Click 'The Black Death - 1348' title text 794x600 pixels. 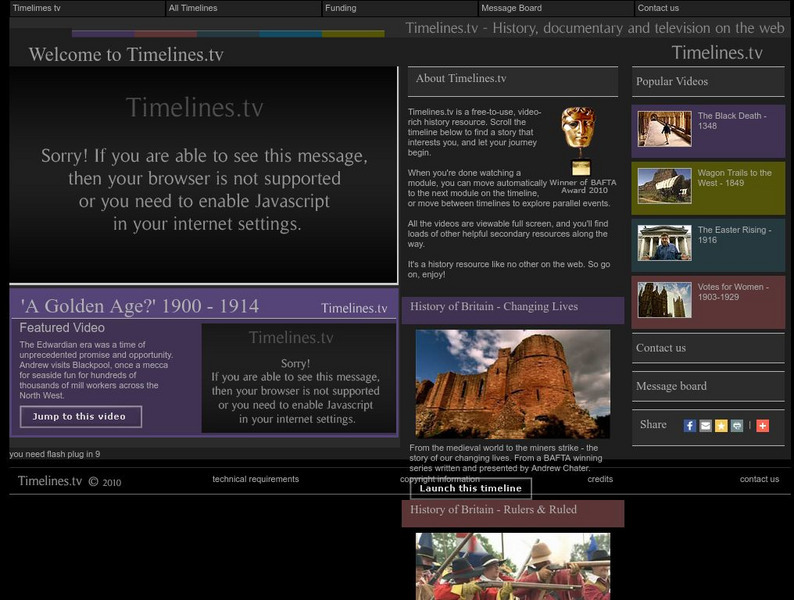coord(732,121)
